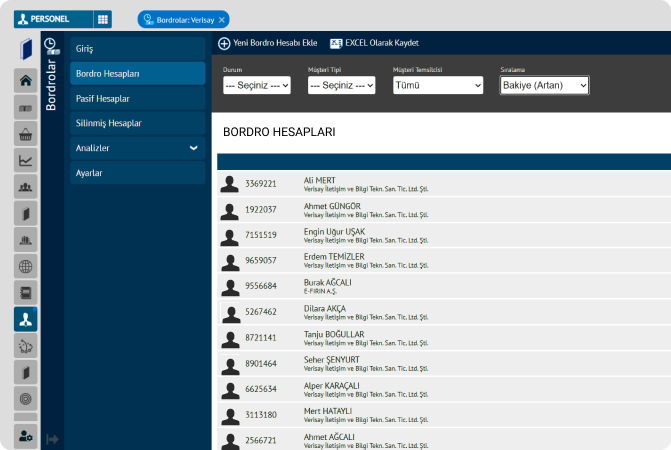Click the home icon in the sidebar

tap(25, 81)
